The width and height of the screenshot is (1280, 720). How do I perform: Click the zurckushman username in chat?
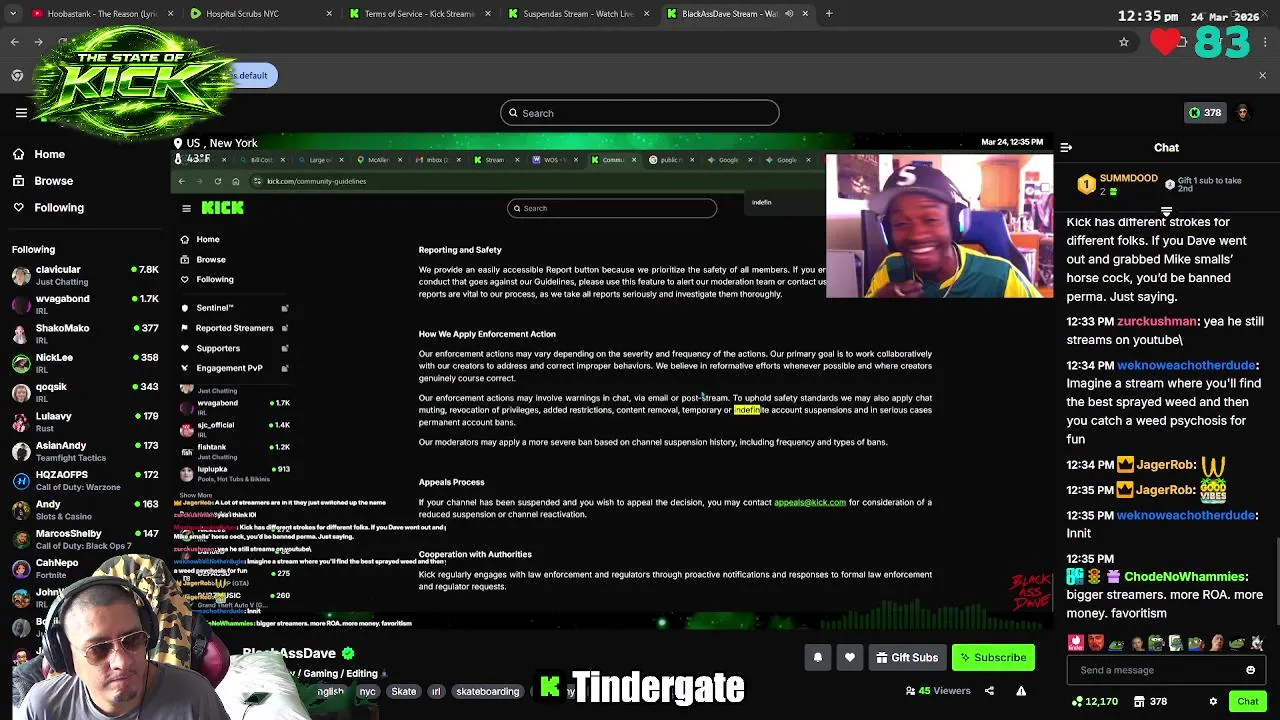[1156, 321]
